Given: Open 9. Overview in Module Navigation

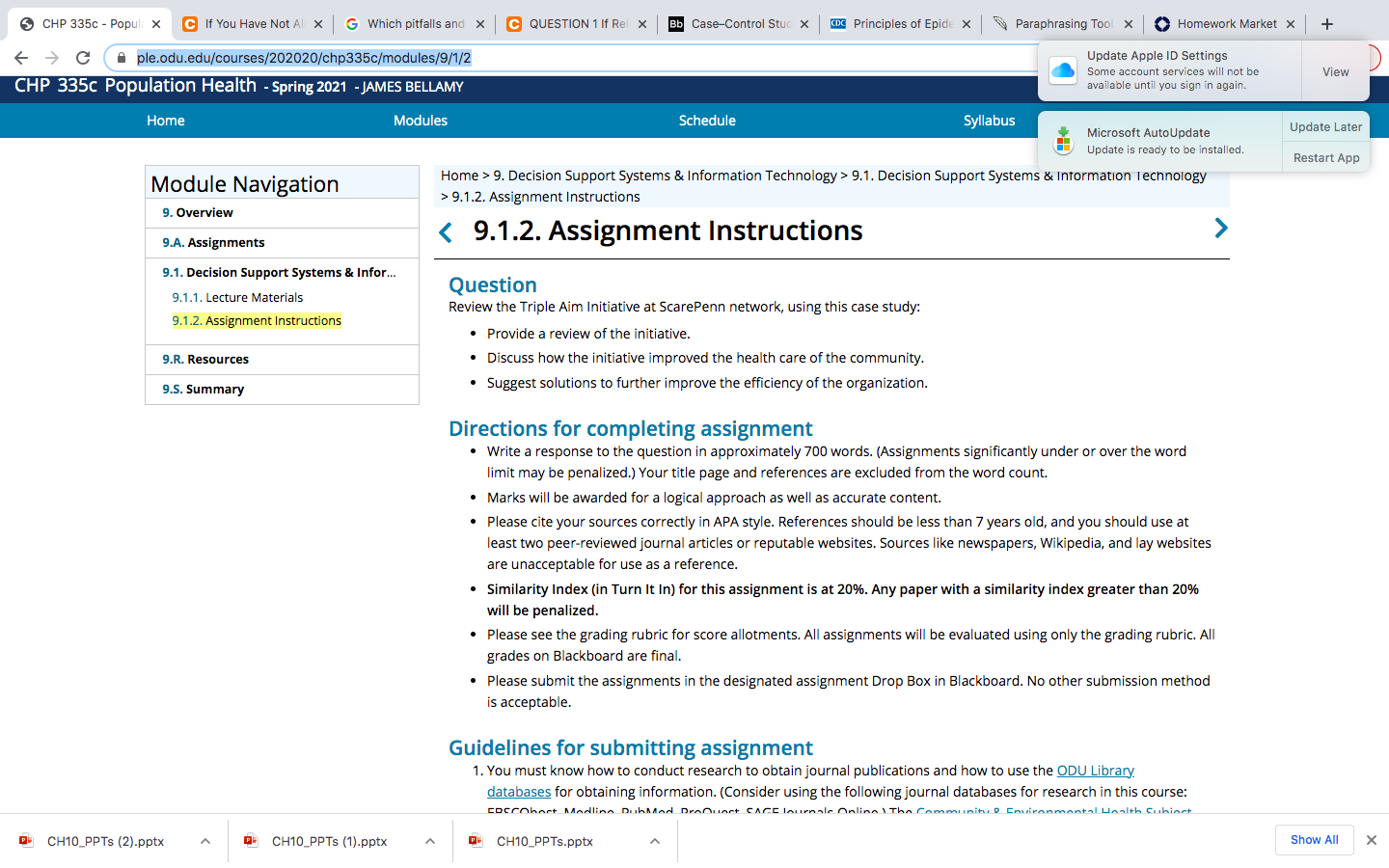Looking at the screenshot, I should click(x=198, y=212).
